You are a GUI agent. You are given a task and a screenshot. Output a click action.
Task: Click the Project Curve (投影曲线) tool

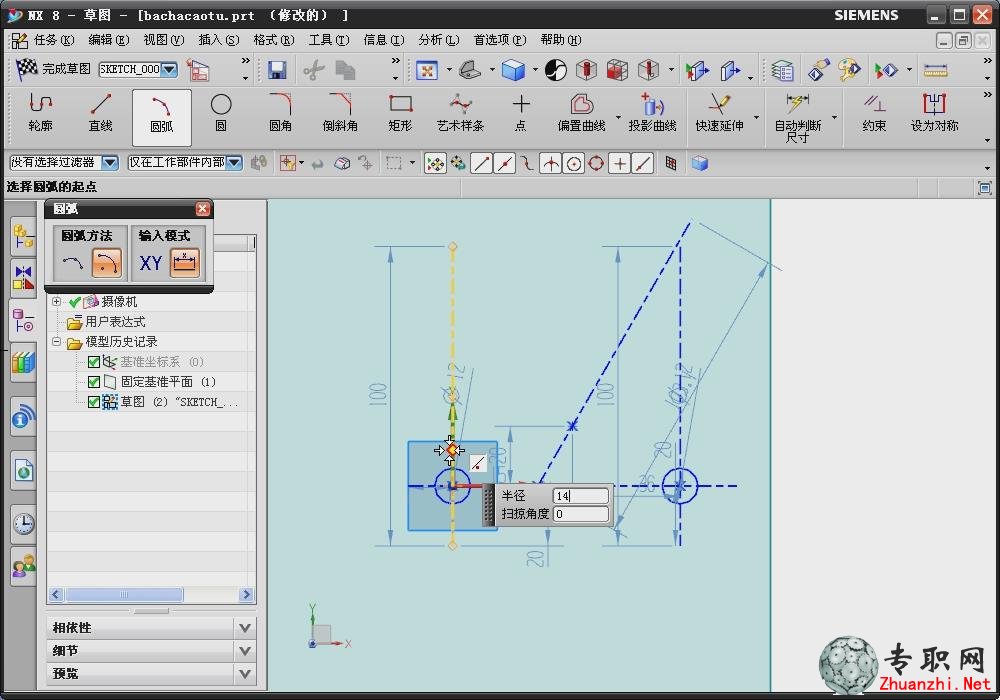click(652, 113)
